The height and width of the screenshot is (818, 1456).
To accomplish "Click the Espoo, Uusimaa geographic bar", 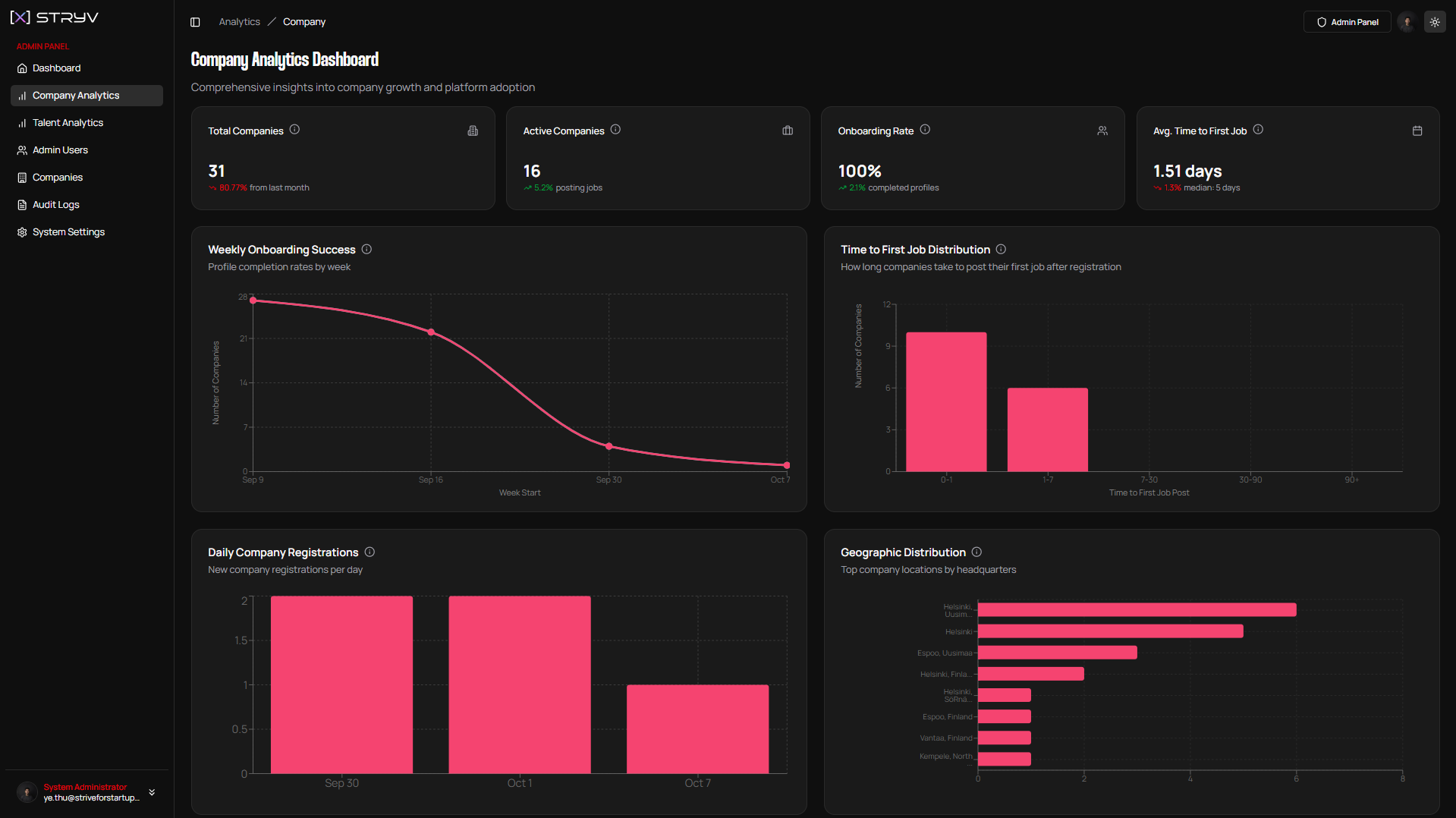I will (x=1058, y=653).
